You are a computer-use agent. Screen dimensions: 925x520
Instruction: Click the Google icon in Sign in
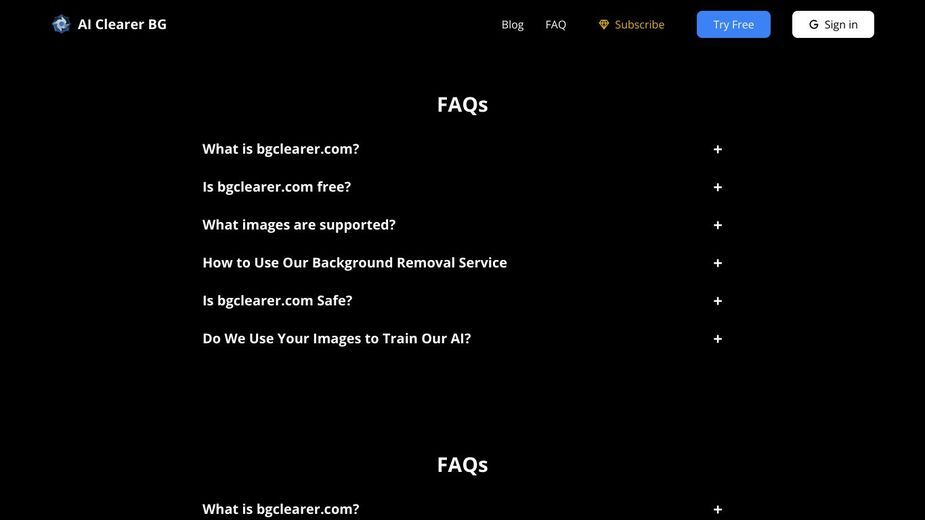[814, 24]
